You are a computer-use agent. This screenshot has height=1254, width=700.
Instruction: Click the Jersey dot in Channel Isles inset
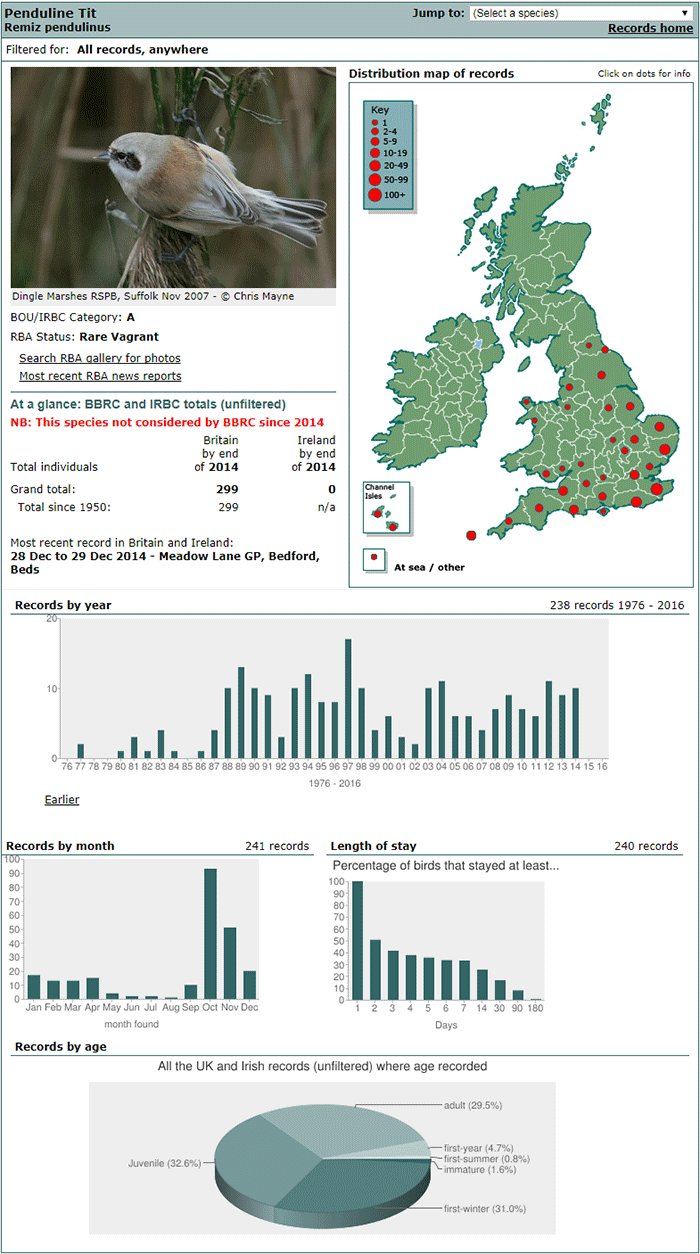[393, 526]
